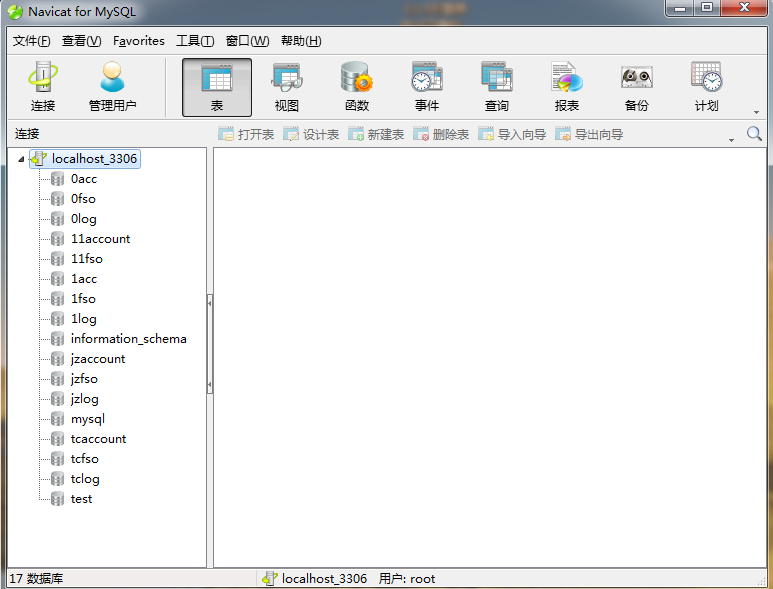Screen dimensions: 773x589
Task: Click 设计表 design table button
Action: [x=311, y=134]
